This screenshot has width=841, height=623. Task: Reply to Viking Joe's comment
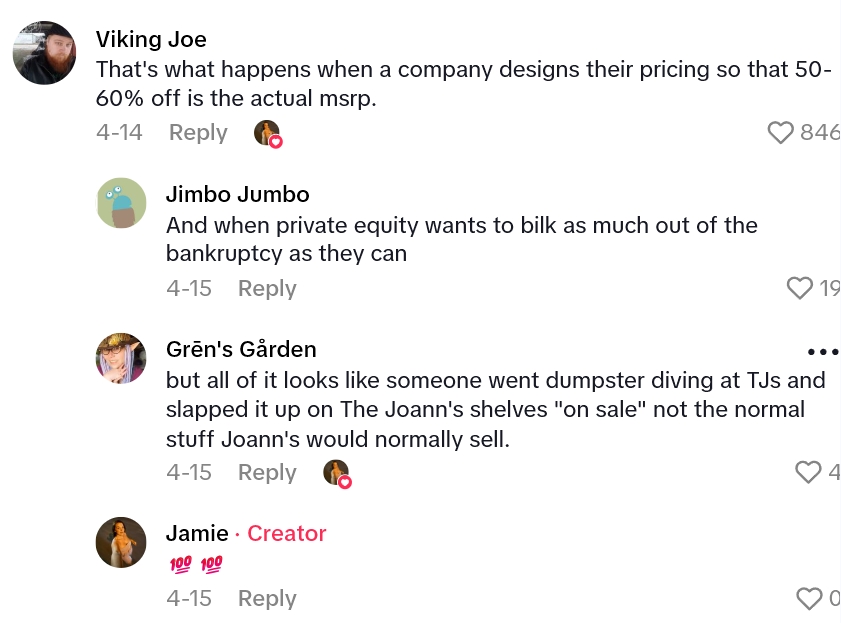tap(198, 132)
